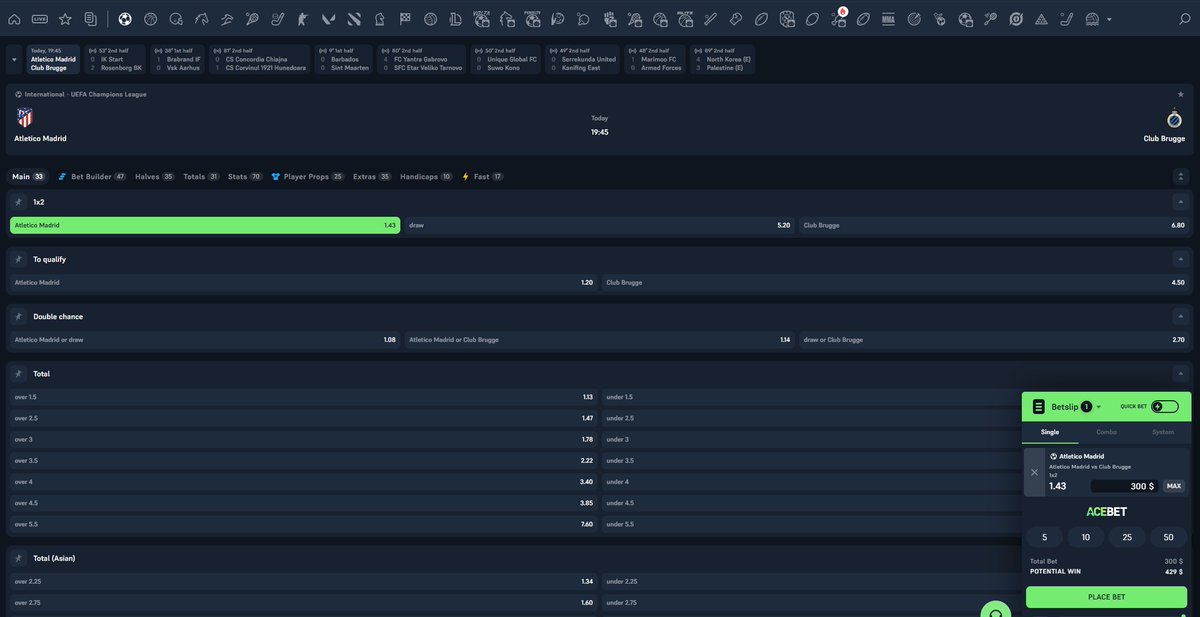
Task: Set quick stake to 25
Action: 1127,537
